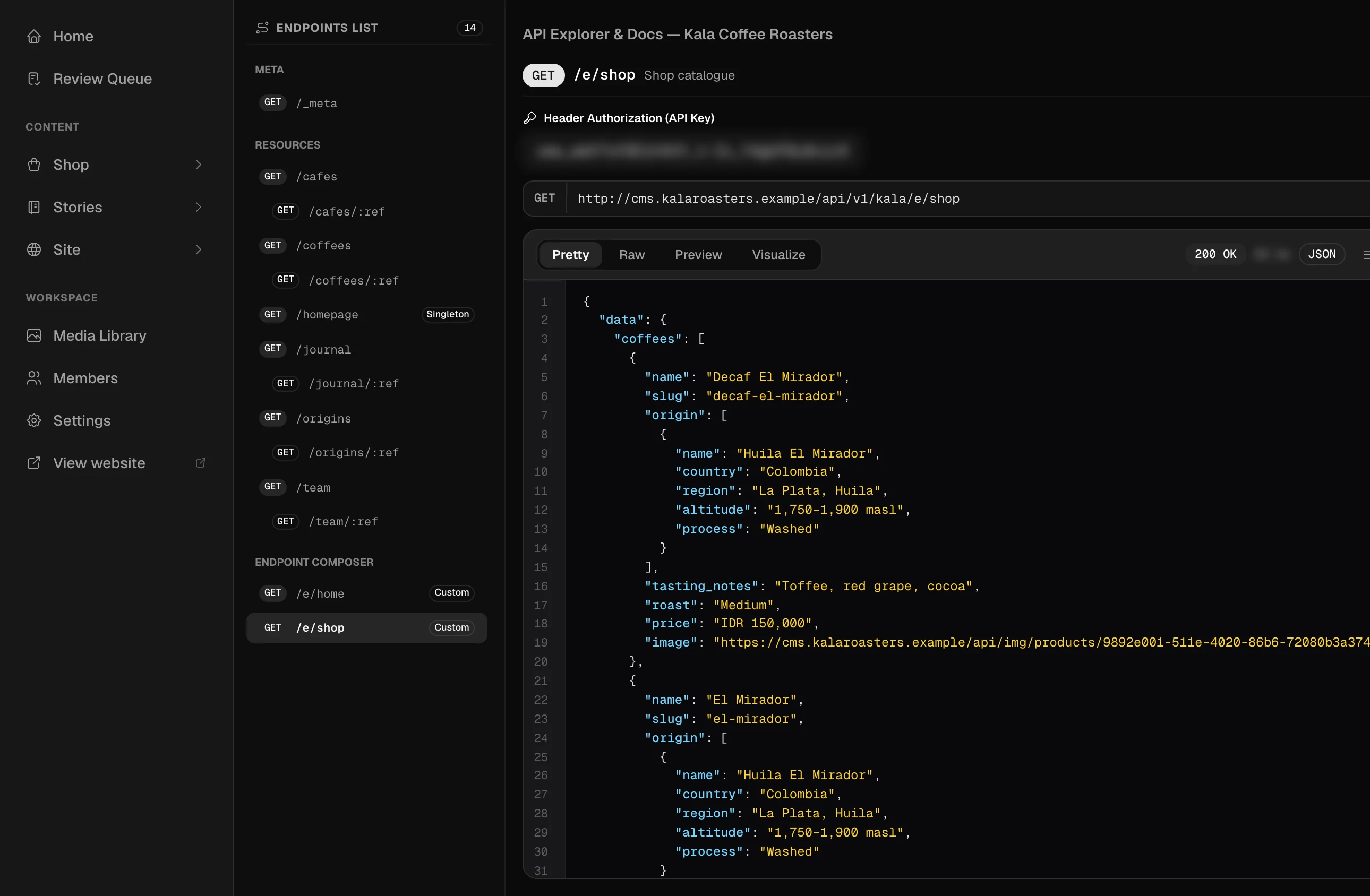Click the Stories book icon
The image size is (1370, 896).
[x=34, y=207]
